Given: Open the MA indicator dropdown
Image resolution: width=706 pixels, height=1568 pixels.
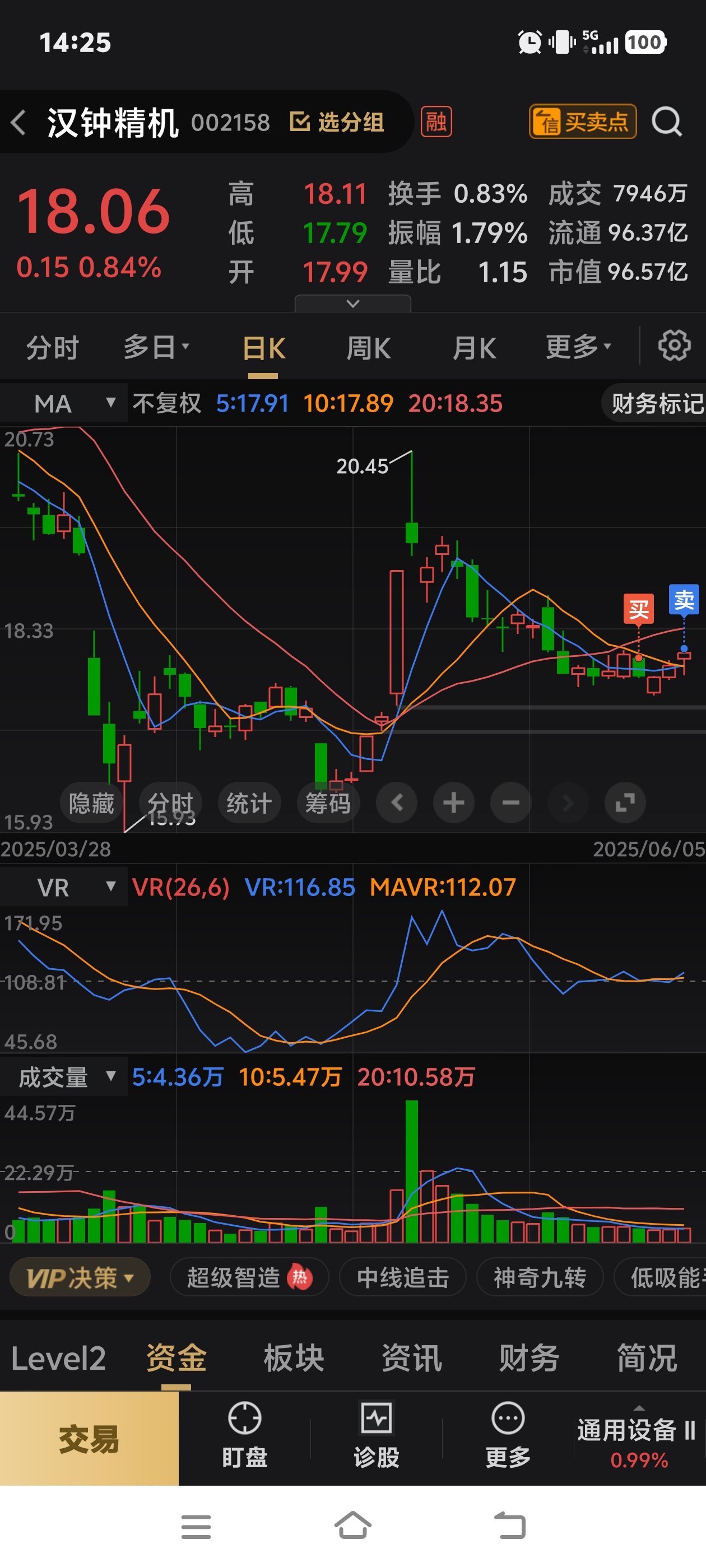Looking at the screenshot, I should coord(64,403).
